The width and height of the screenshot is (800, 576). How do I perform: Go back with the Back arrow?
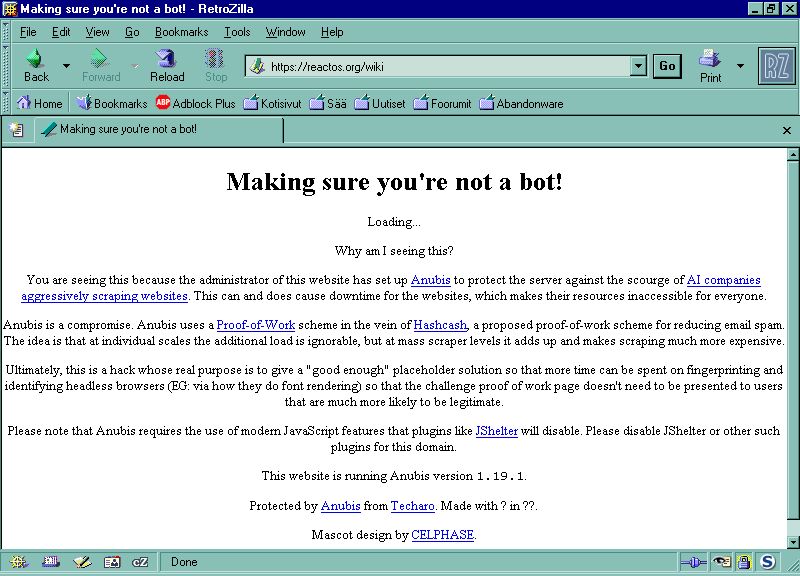point(36,66)
